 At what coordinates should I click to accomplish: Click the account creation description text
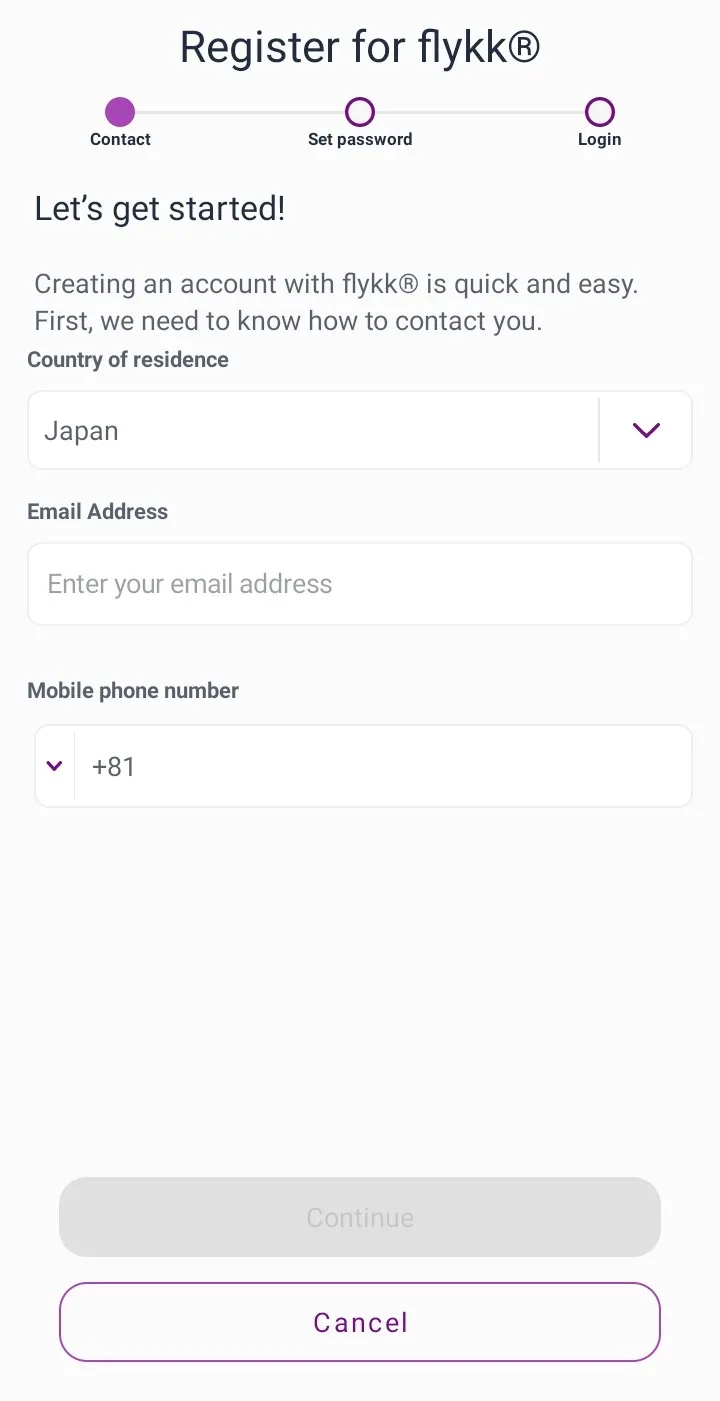tap(336, 303)
